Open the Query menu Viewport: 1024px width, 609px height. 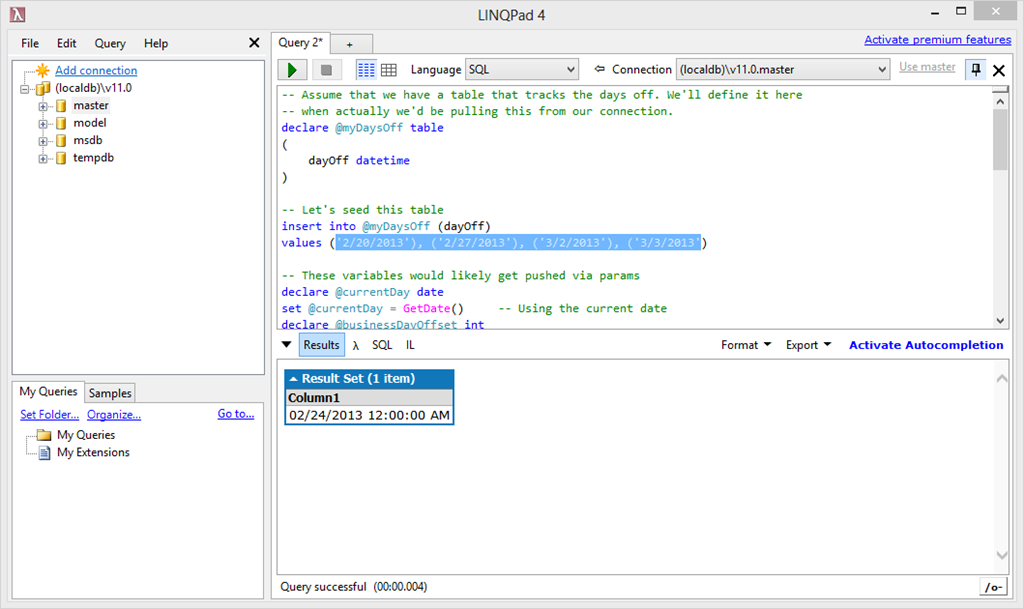click(110, 43)
